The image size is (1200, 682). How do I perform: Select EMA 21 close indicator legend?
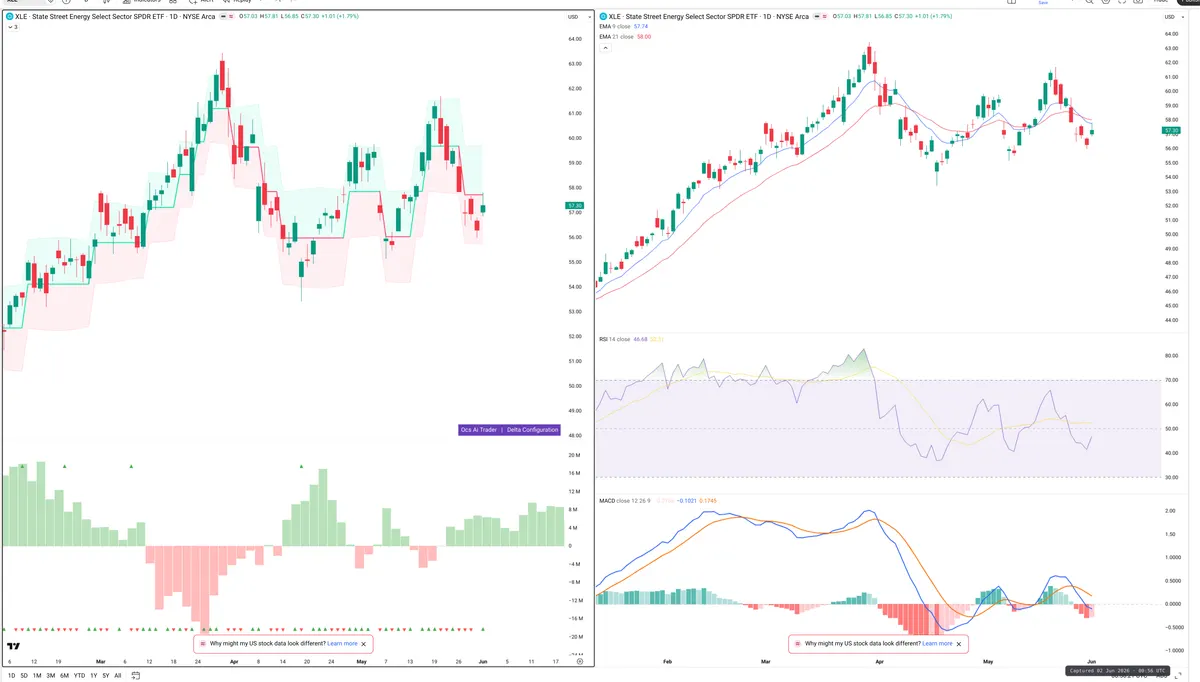[615, 37]
